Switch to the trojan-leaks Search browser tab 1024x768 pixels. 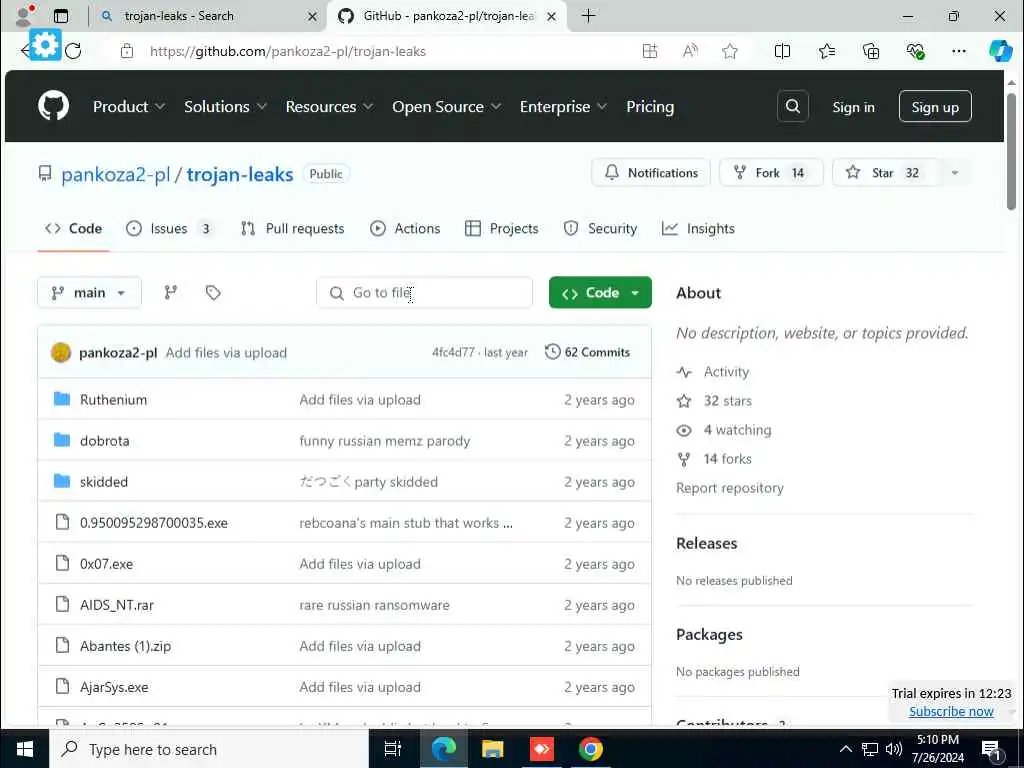[206, 16]
